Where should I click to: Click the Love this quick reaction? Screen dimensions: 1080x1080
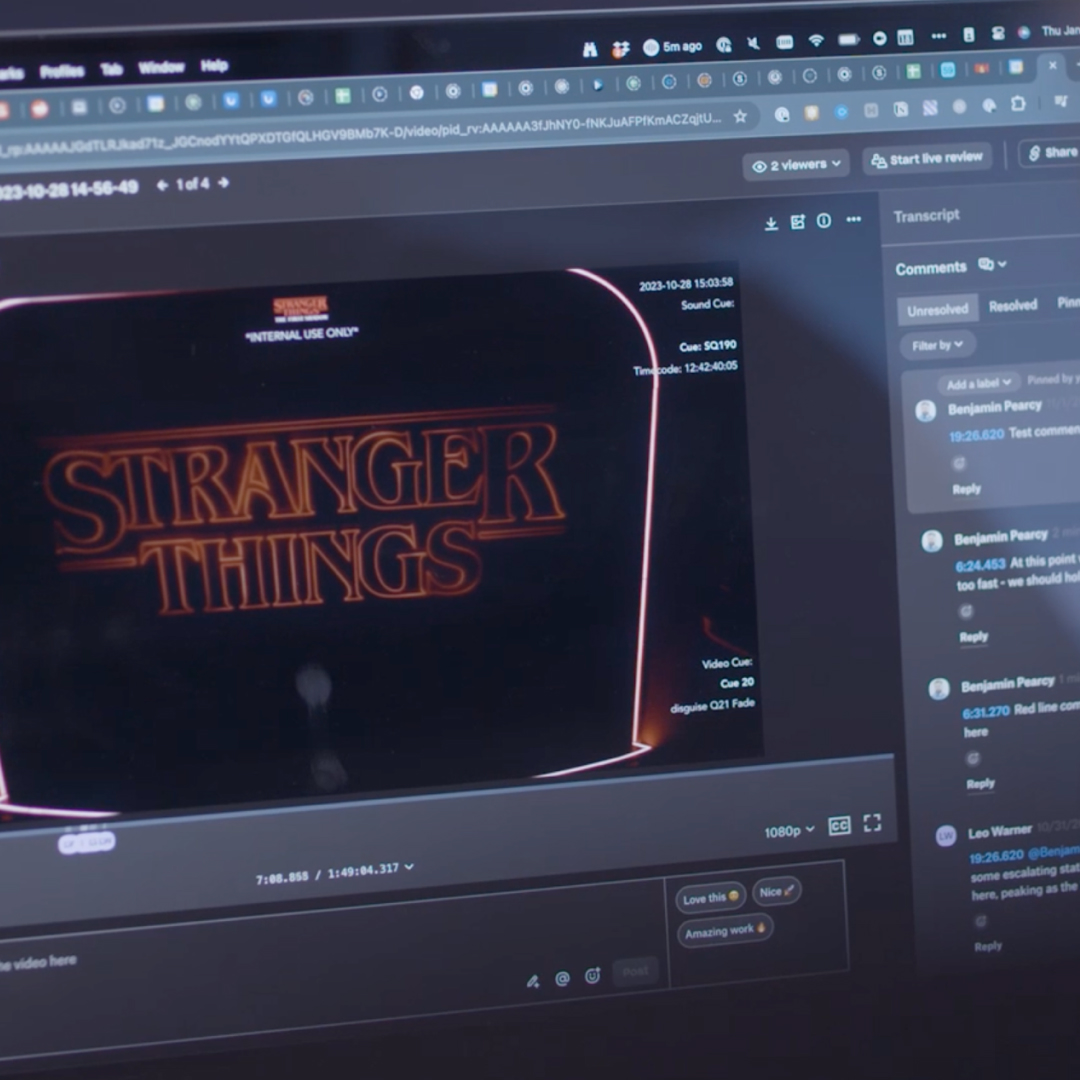click(710, 897)
